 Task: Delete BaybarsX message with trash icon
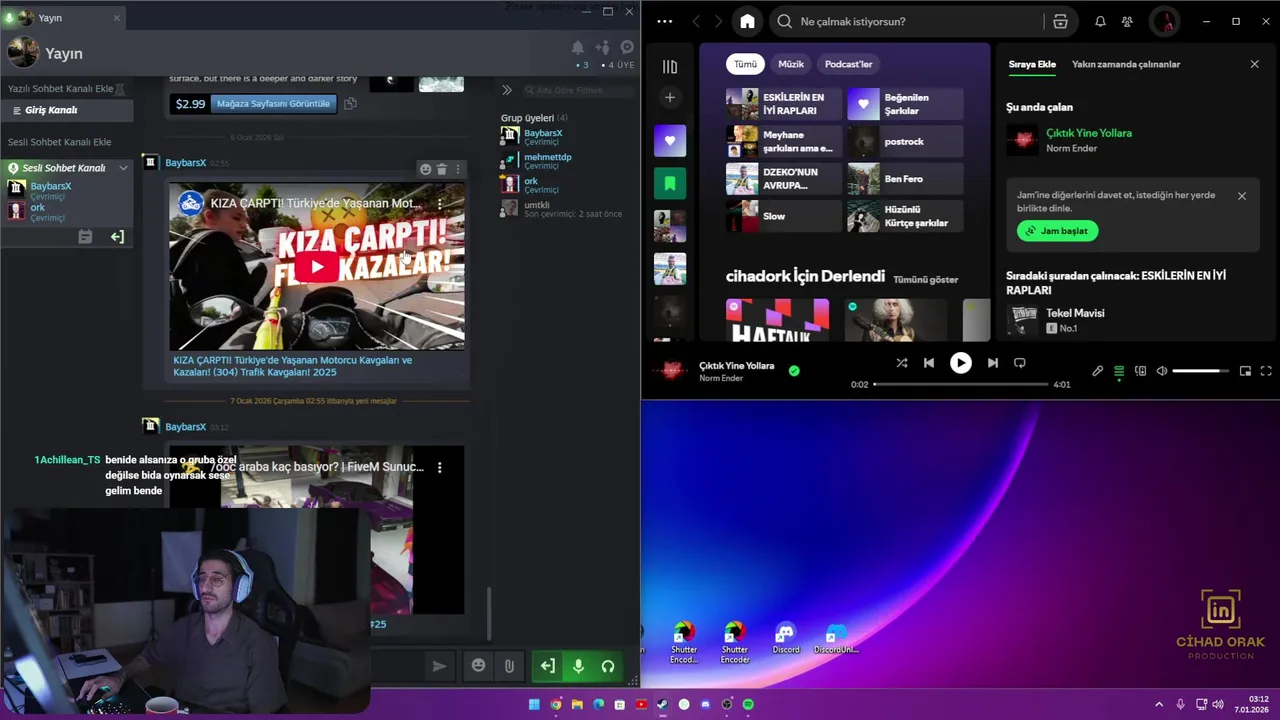tap(442, 170)
